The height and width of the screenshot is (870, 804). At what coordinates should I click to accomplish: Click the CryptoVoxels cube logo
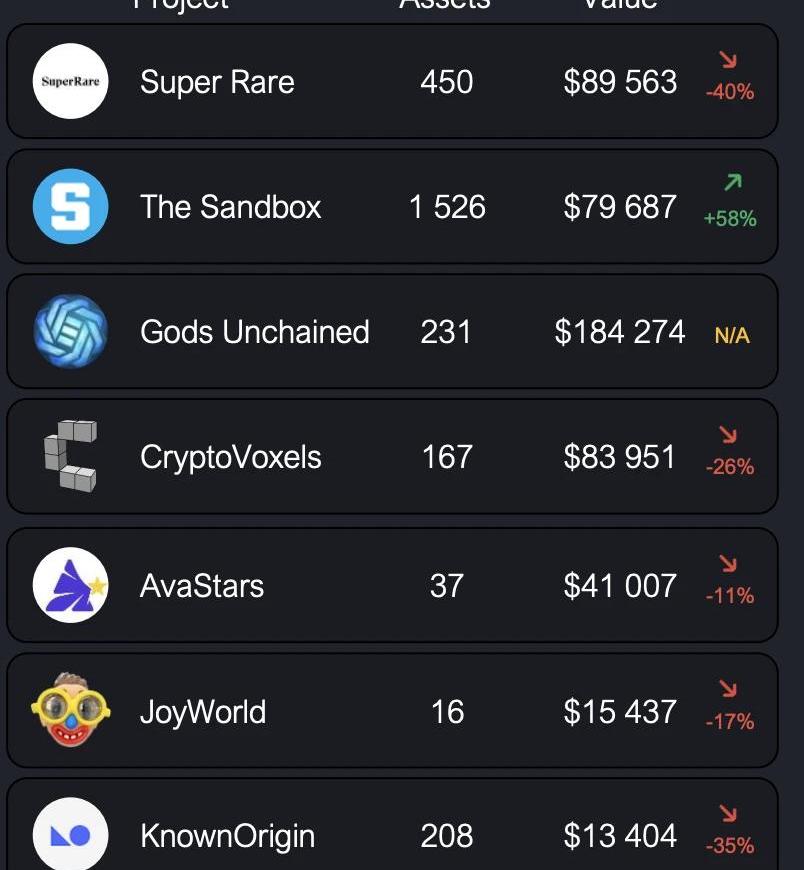coord(70,456)
